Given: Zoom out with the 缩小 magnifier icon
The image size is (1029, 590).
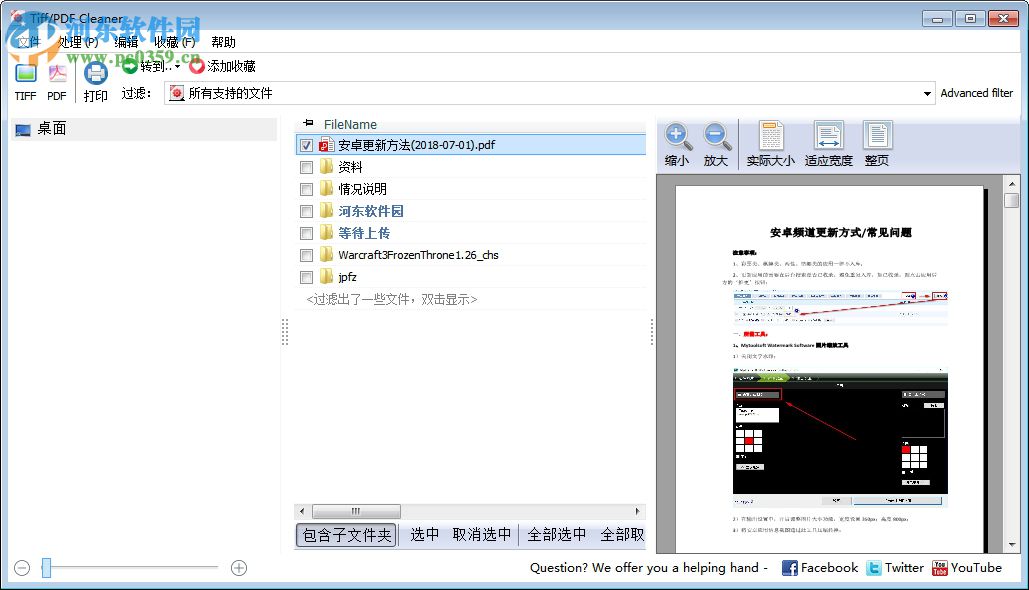Looking at the screenshot, I should tap(677, 136).
